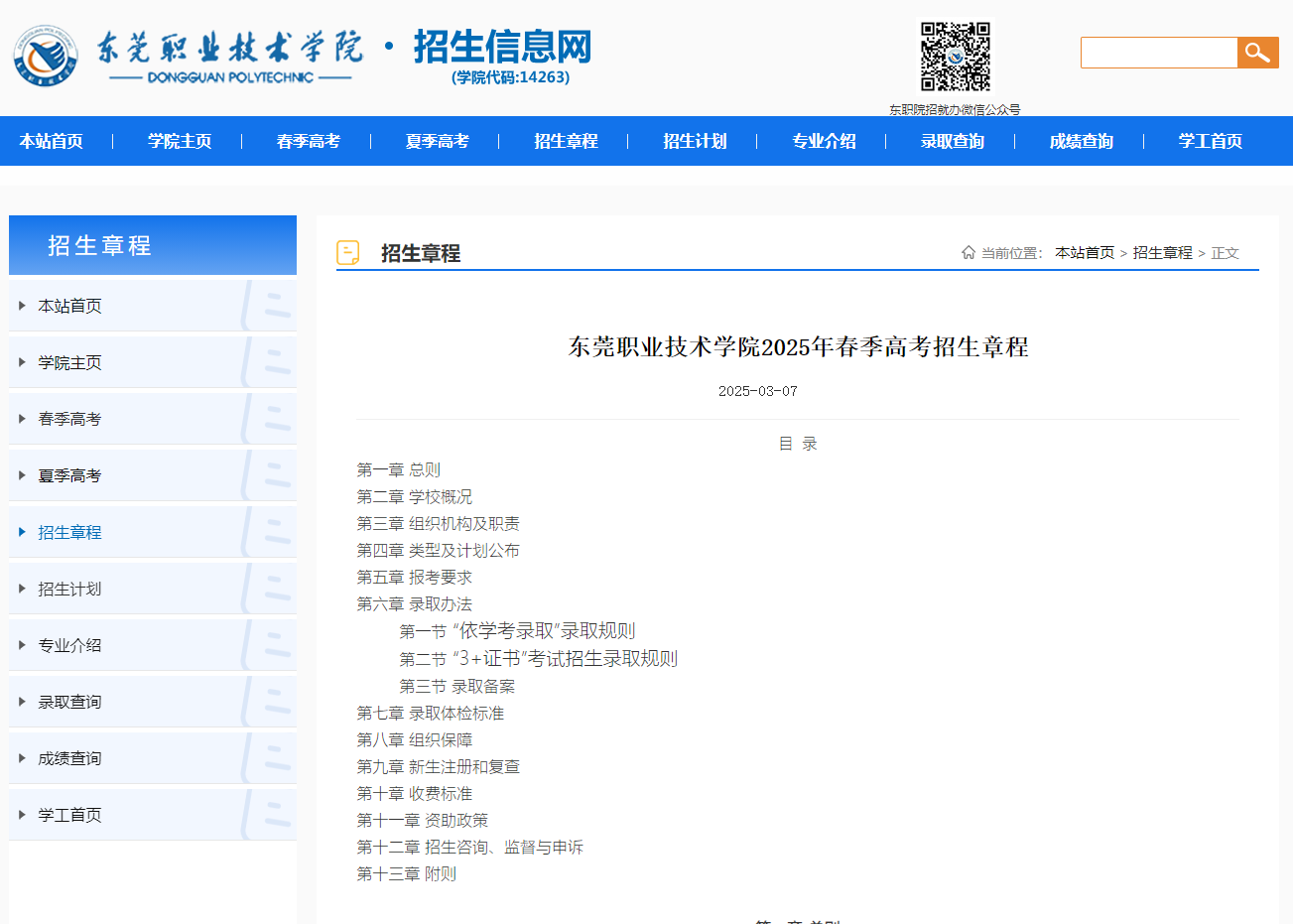Click the WeChat official account QR code

point(955,57)
